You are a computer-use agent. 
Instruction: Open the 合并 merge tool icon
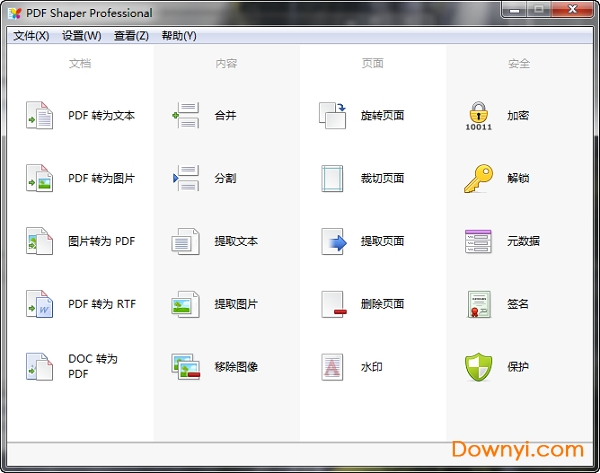pos(186,116)
